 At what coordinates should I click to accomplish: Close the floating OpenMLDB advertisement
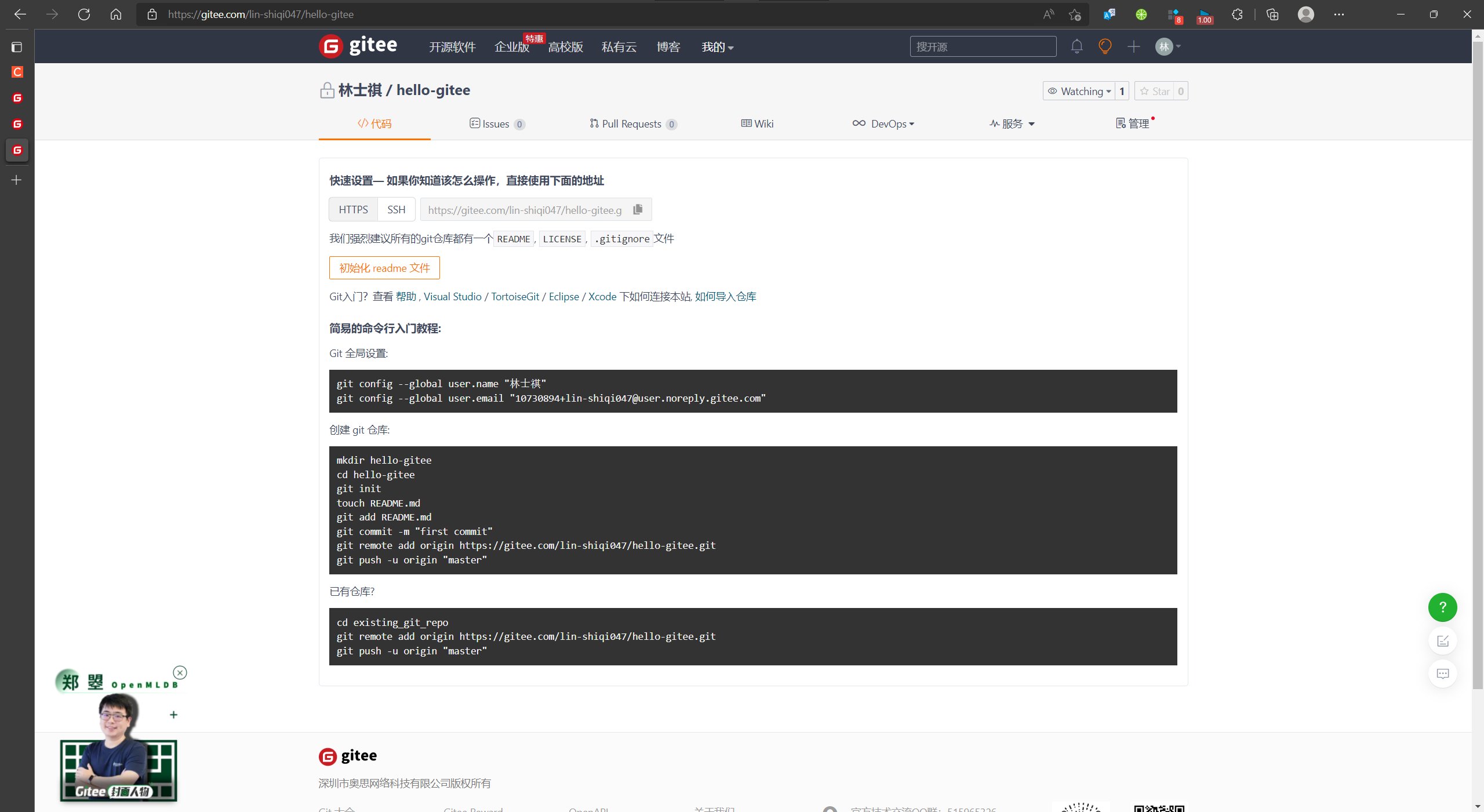[x=180, y=672]
